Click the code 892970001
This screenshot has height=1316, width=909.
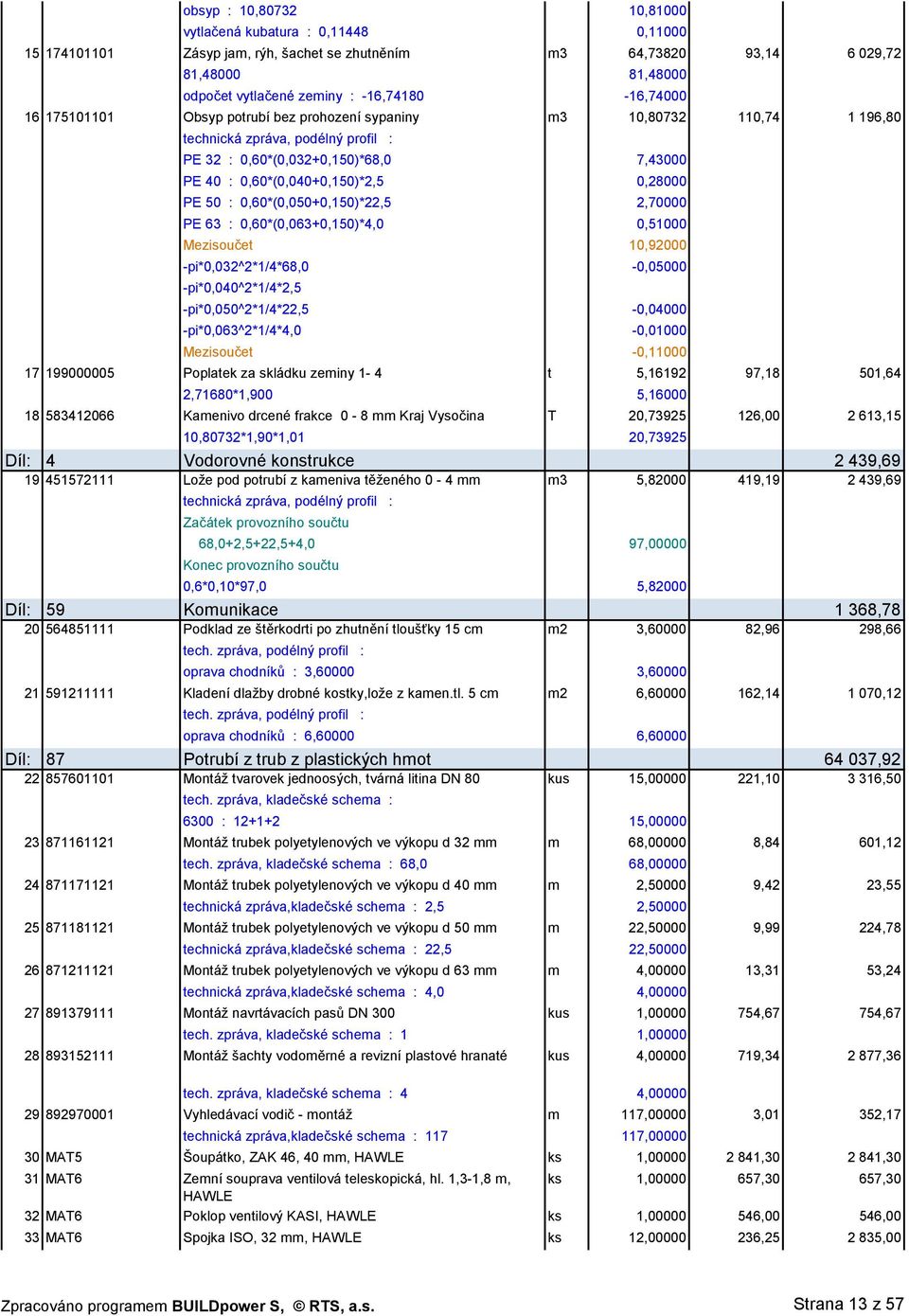(80, 1115)
